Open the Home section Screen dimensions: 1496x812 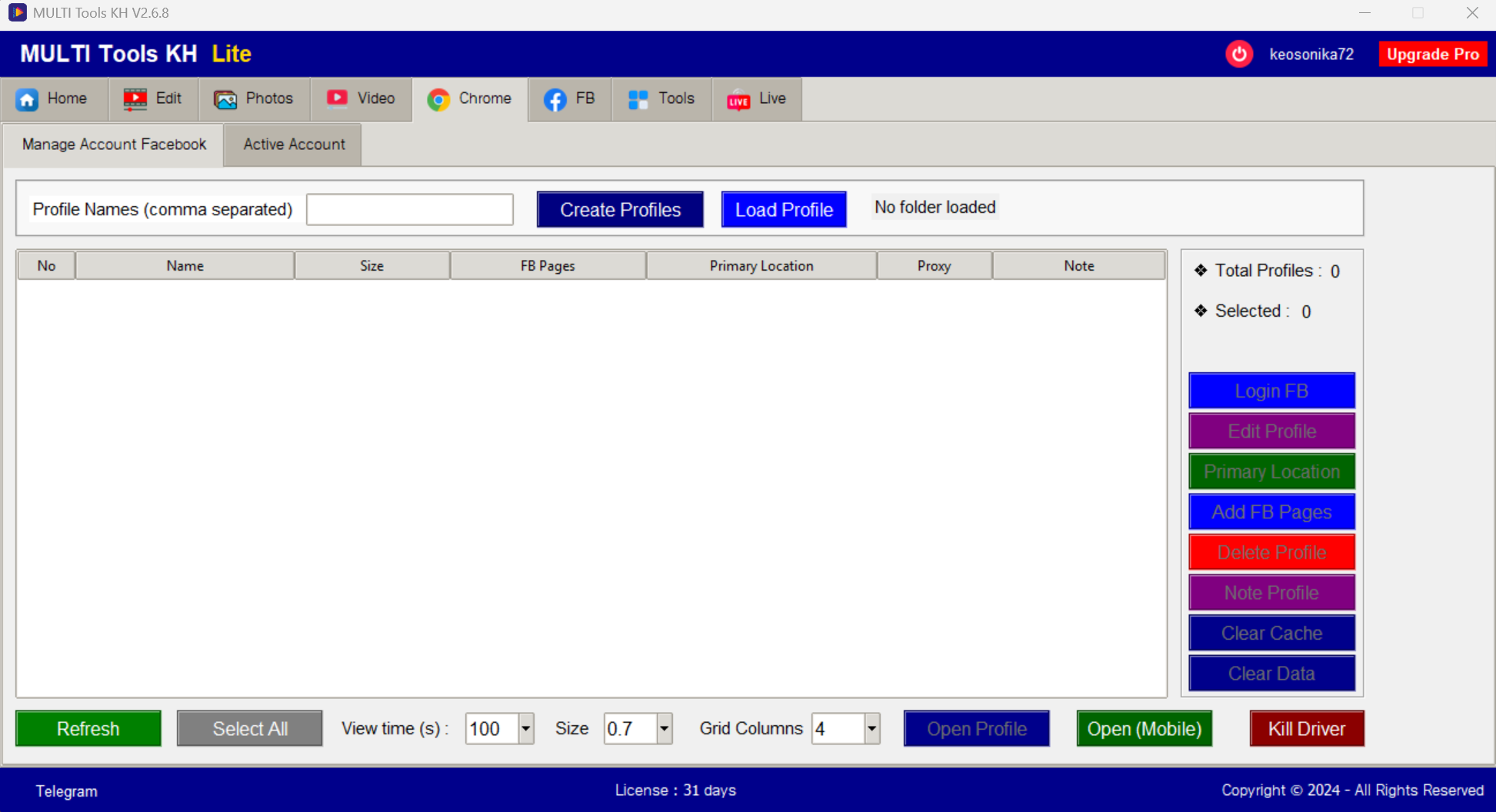(x=54, y=98)
